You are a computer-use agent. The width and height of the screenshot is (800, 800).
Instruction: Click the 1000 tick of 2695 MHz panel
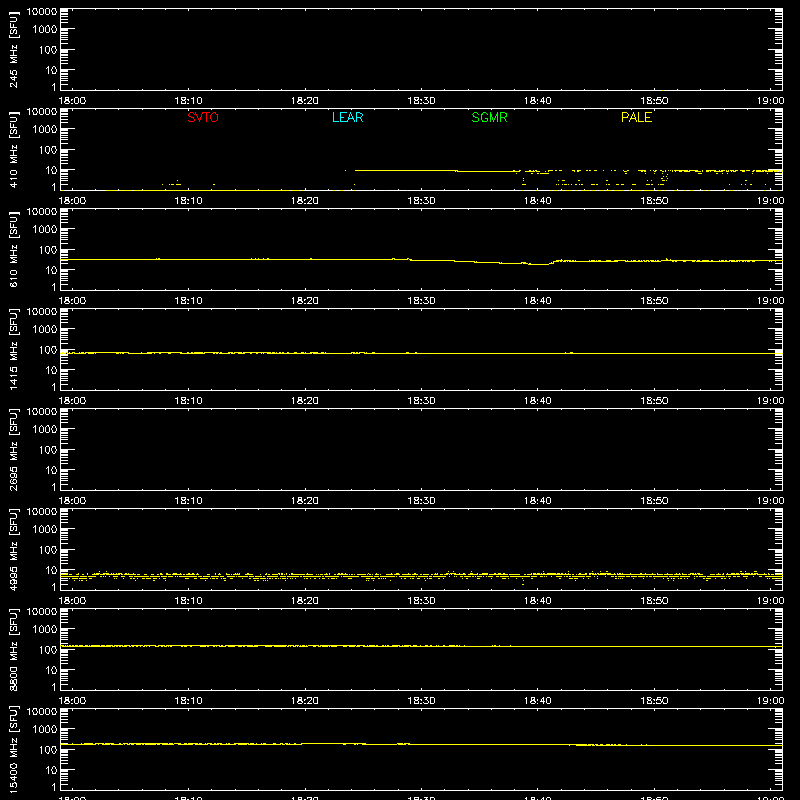[45, 429]
